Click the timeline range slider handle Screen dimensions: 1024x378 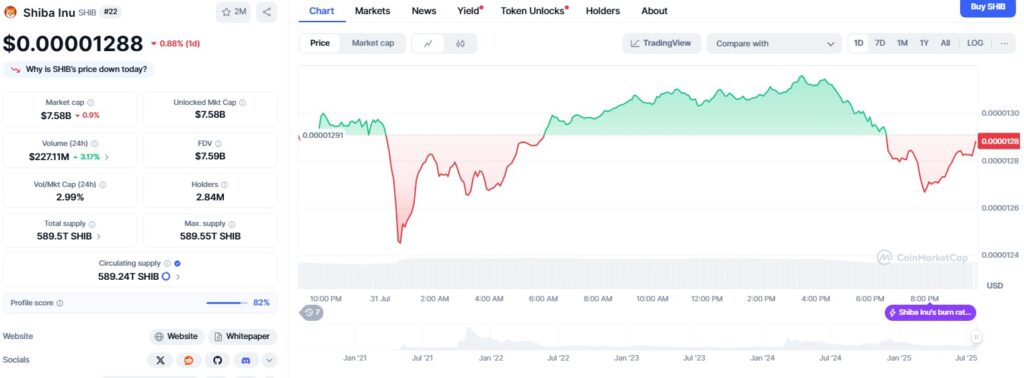pyautogui.click(x=976, y=337)
